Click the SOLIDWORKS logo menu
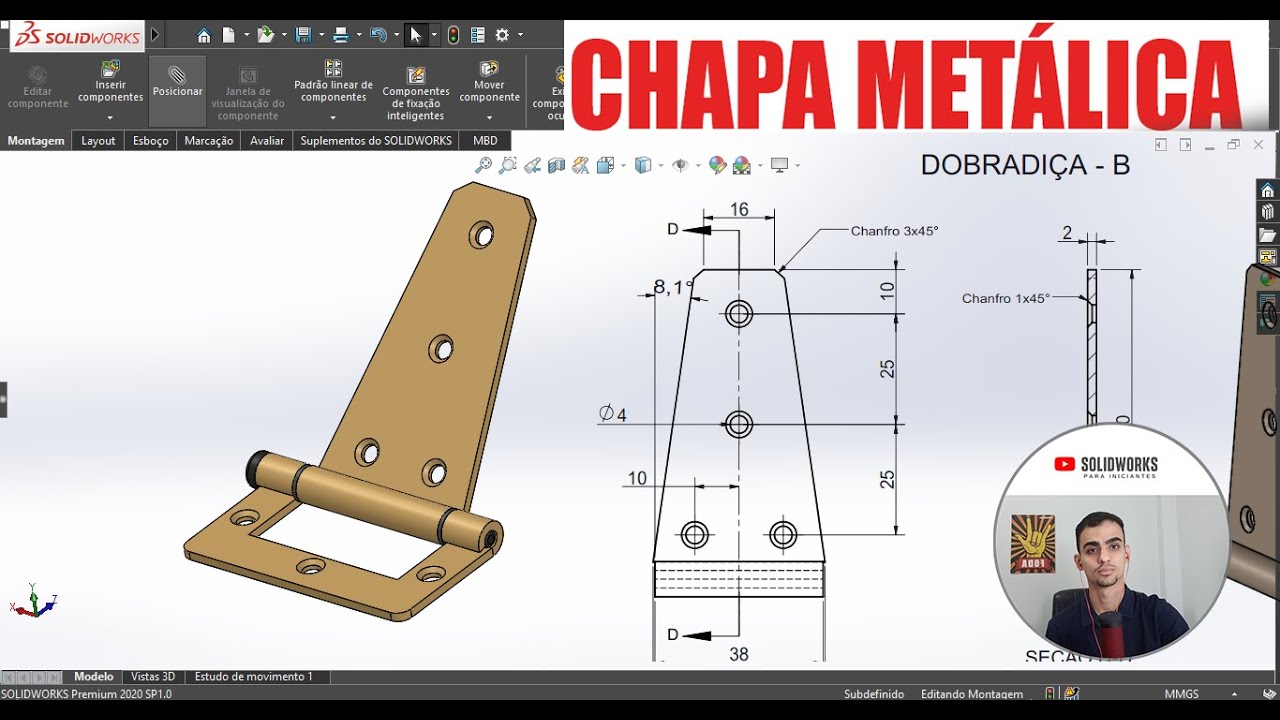The height and width of the screenshot is (720, 1280). (77, 36)
